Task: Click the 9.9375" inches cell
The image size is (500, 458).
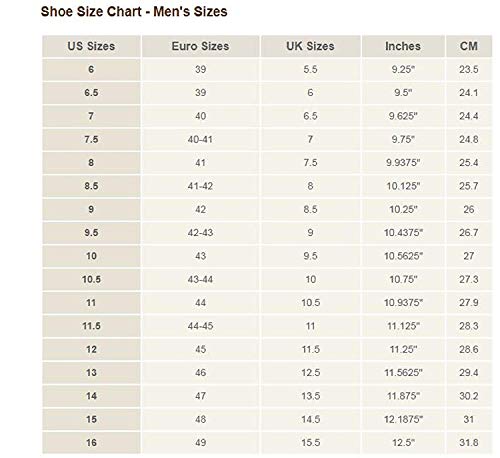Action: pos(403,163)
